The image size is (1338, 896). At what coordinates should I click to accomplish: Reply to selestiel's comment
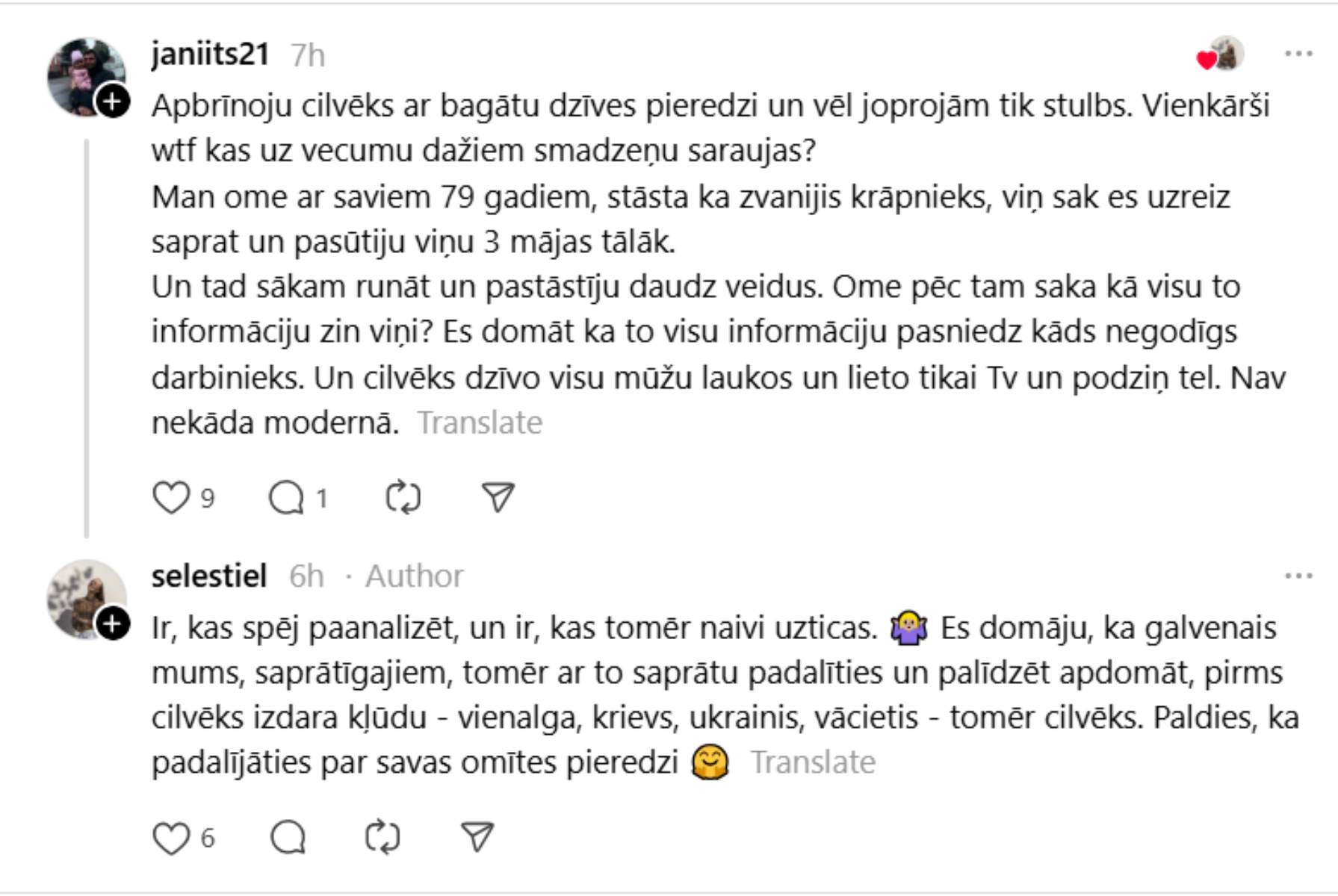tap(288, 837)
